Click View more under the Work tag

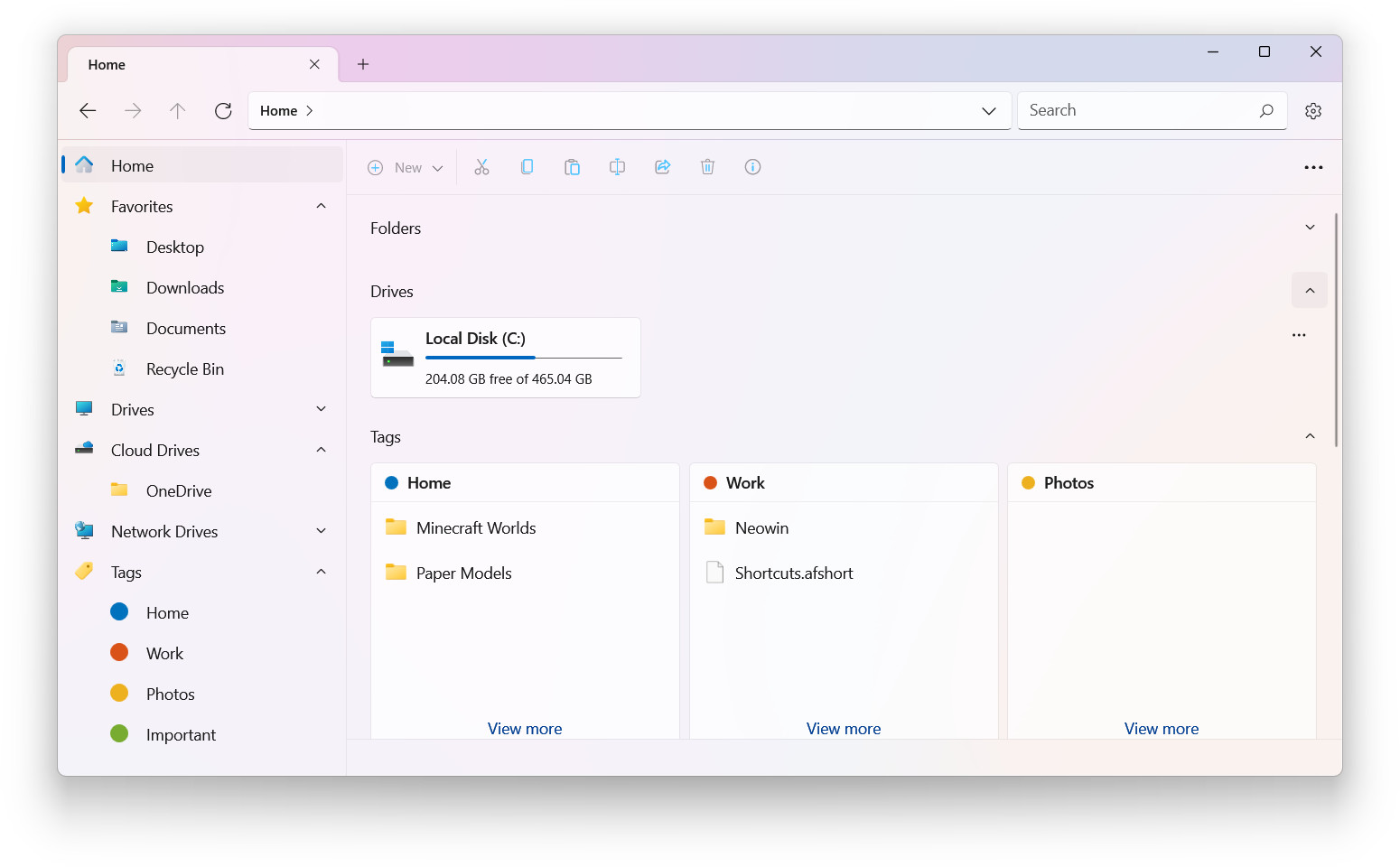843,728
